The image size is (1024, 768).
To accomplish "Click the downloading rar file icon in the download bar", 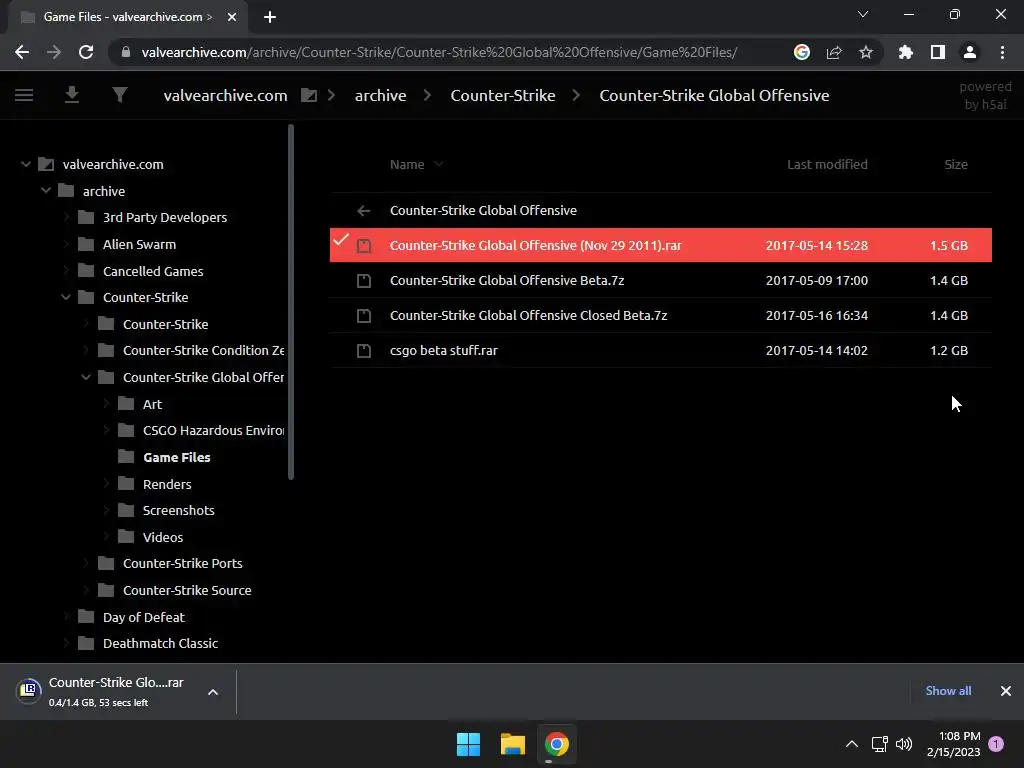I will [x=28, y=690].
